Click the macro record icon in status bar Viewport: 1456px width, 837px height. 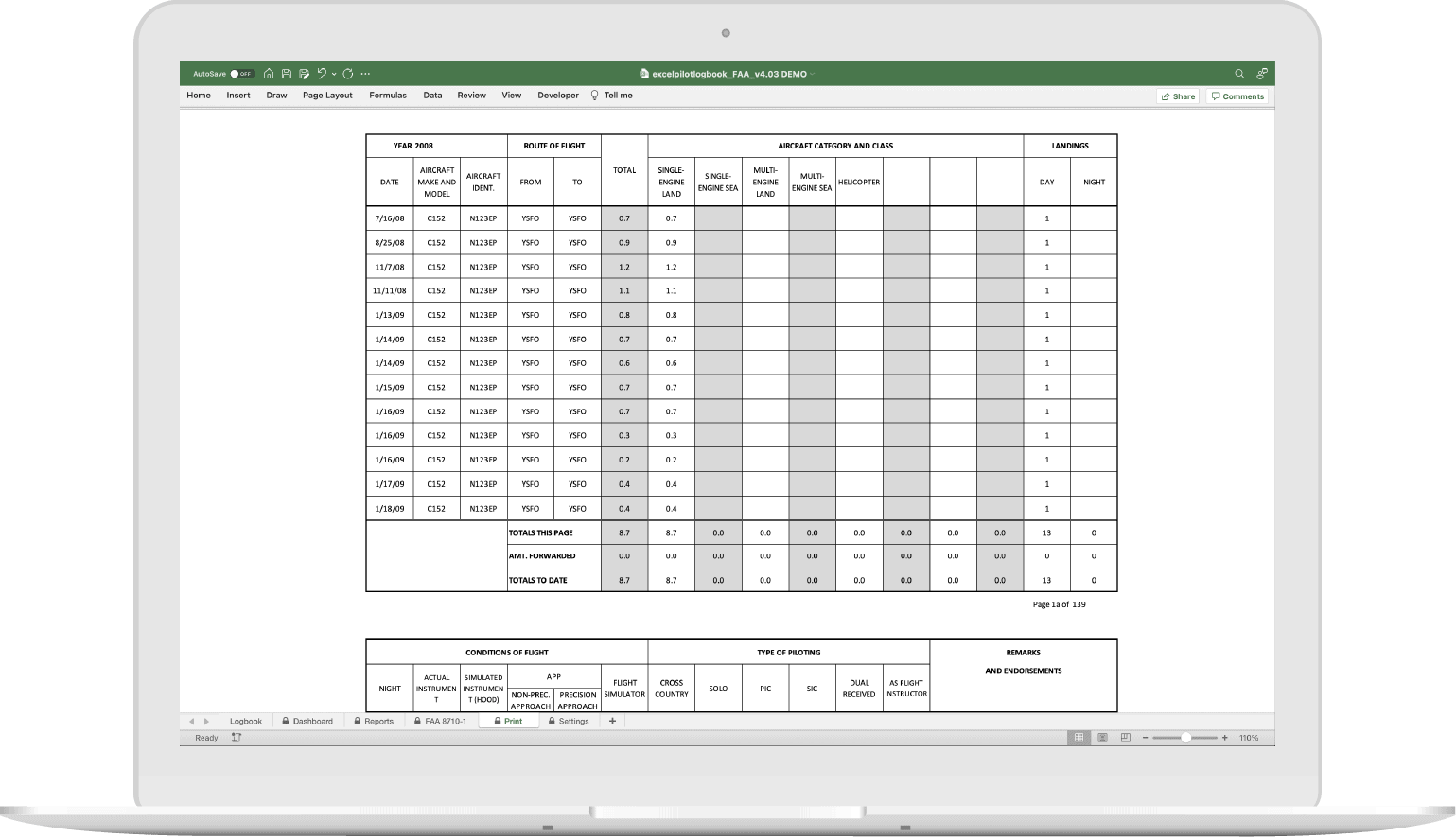(237, 738)
